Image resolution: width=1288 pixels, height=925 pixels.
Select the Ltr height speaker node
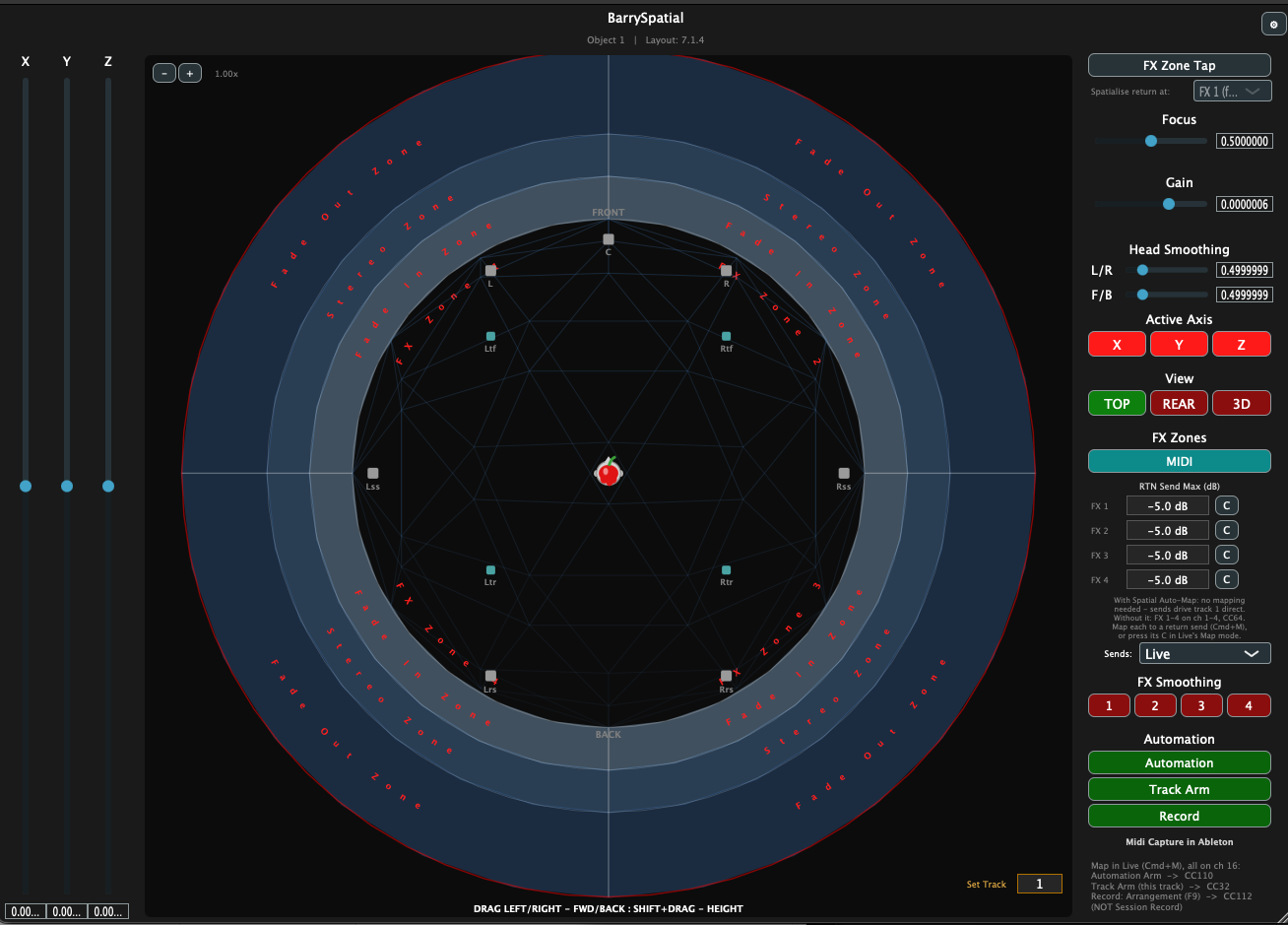click(x=490, y=570)
